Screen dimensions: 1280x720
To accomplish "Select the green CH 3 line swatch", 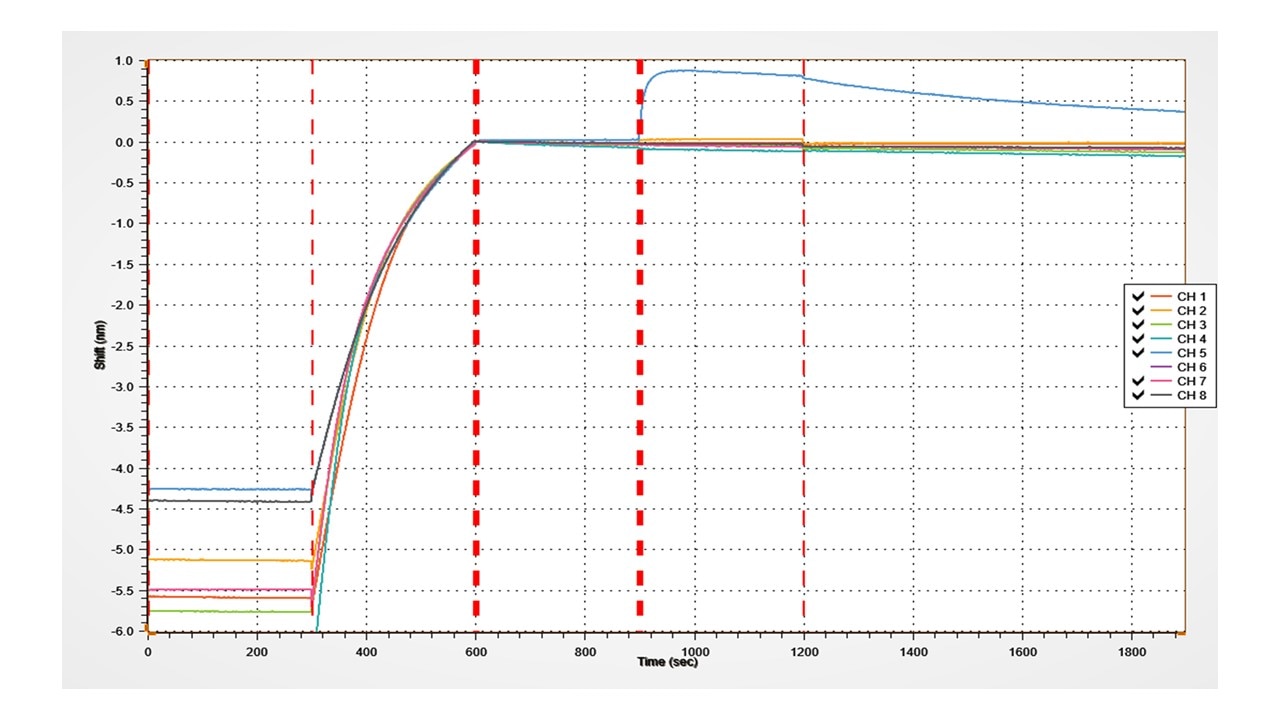I will 1160,325.
